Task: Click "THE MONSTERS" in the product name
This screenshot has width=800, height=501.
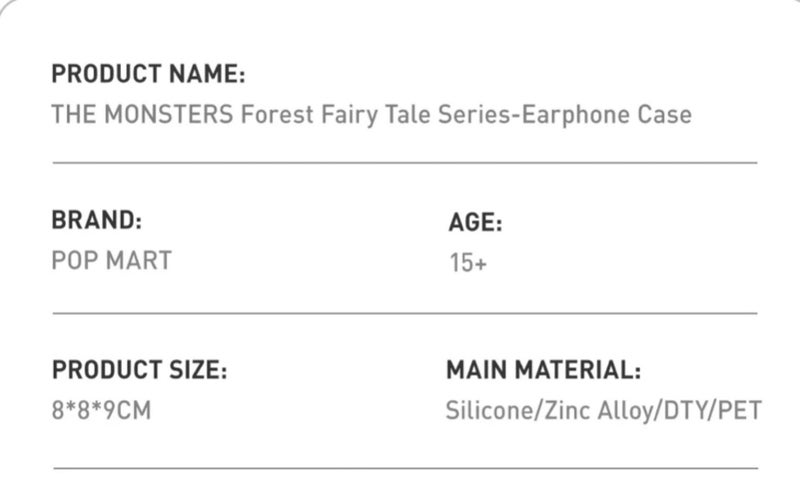Action: coord(142,114)
